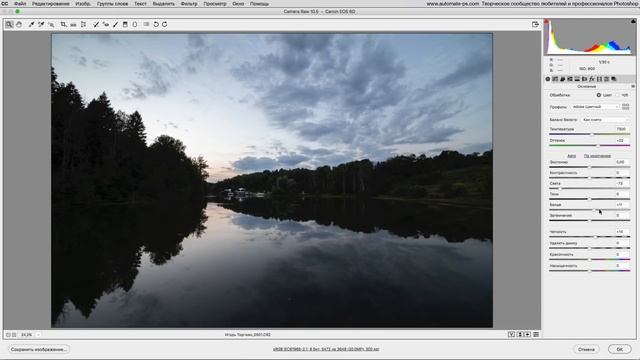
Task: Toggle shadow clipping warning in histogram
Action: (546, 21)
